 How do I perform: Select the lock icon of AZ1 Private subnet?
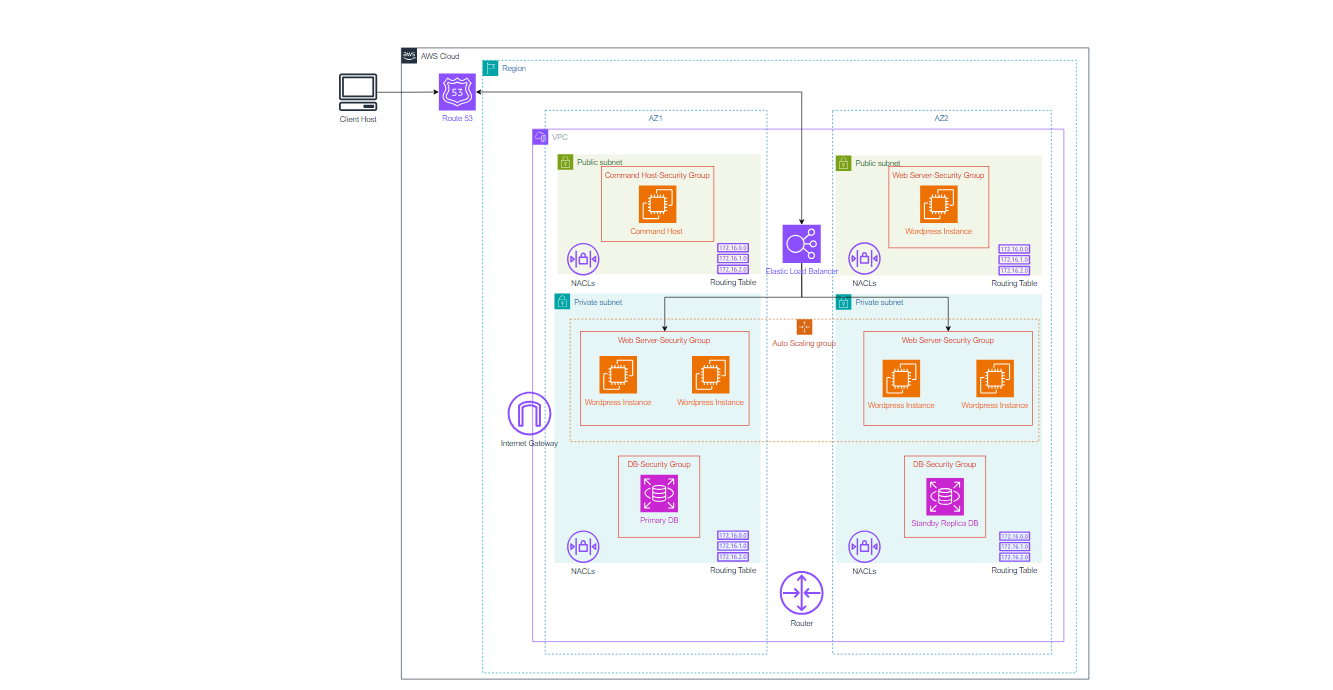tap(562, 302)
